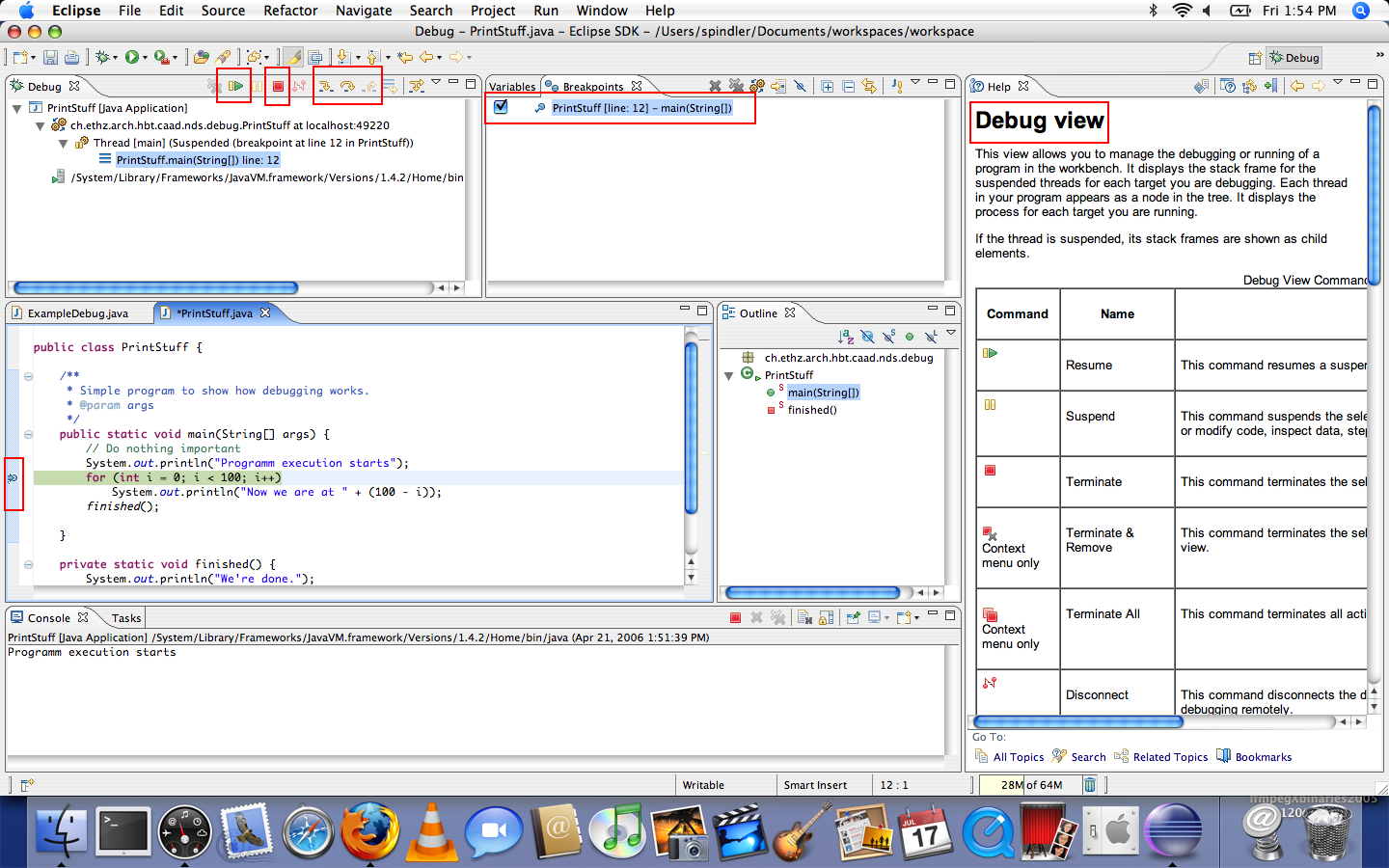Toggle Hide Non-Public Members in Outline
The width and height of the screenshot is (1389, 868).
[910, 337]
